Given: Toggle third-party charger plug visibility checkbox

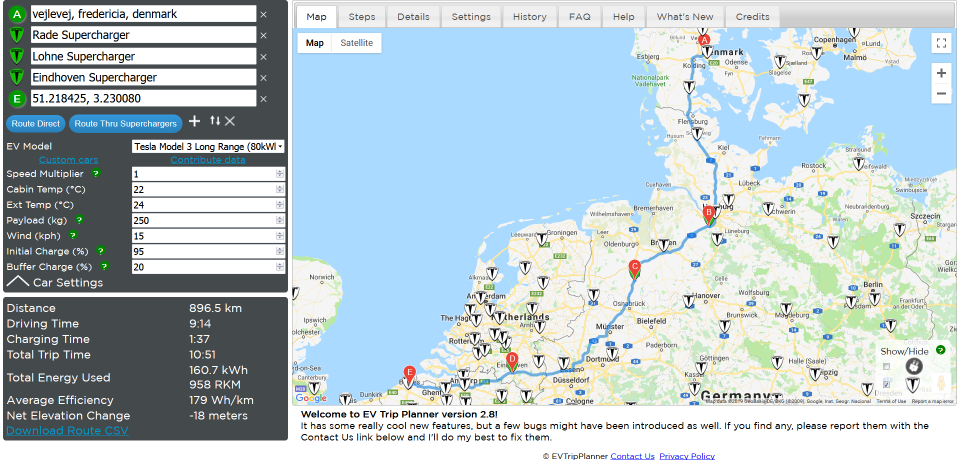Looking at the screenshot, I should (x=886, y=366).
